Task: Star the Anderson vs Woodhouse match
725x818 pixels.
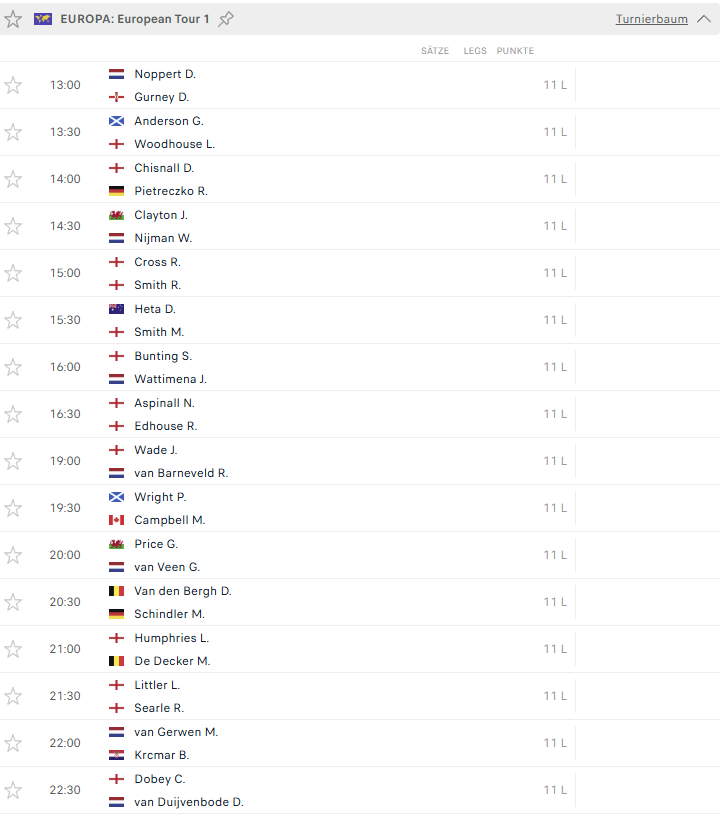Action: (x=13, y=132)
